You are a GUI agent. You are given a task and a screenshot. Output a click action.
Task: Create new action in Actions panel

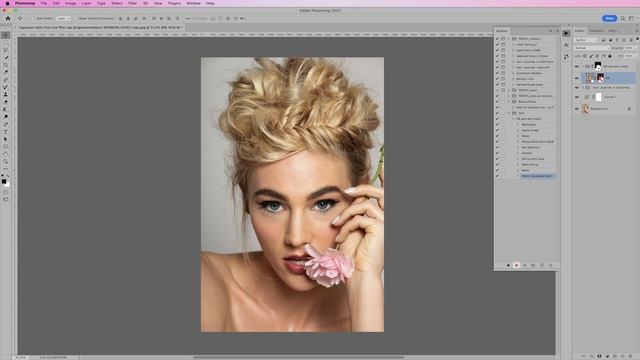542,265
